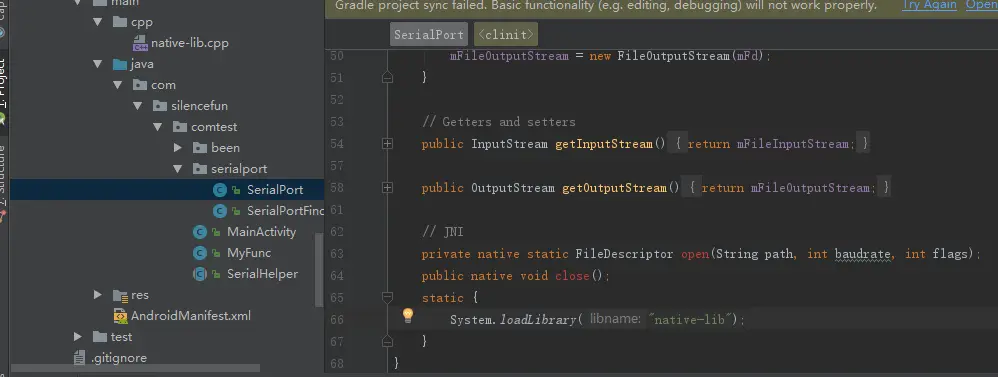Click fold end marker at line 51
Image resolution: width=998 pixels, height=377 pixels.
387,78
